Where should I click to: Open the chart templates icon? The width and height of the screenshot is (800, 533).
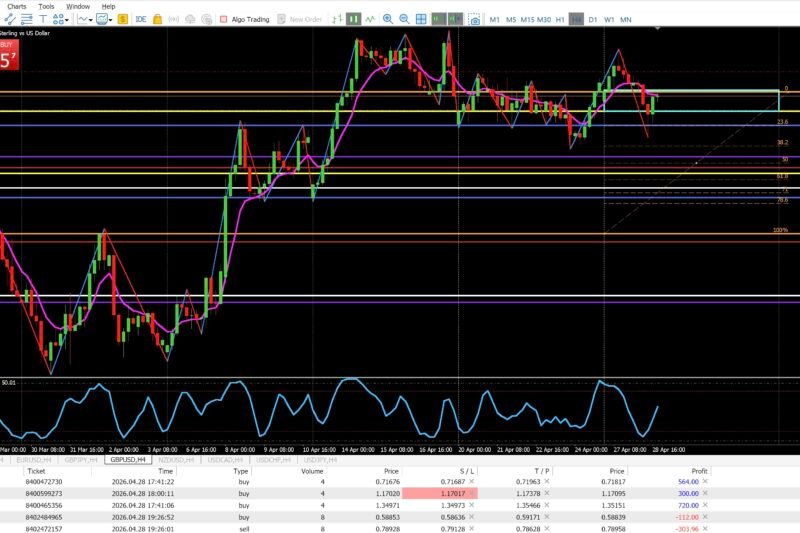click(102, 19)
